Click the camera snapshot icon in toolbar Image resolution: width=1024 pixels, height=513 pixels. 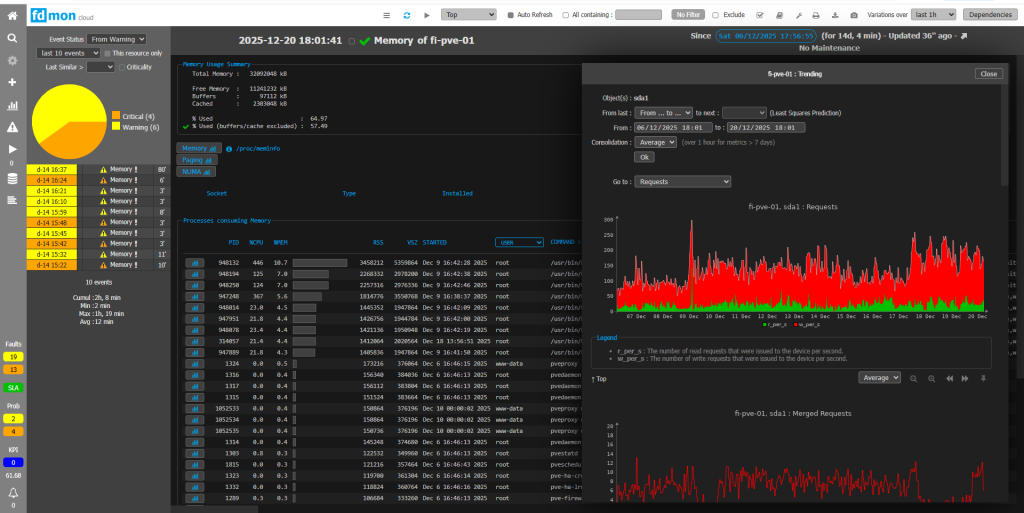pyautogui.click(x=853, y=15)
